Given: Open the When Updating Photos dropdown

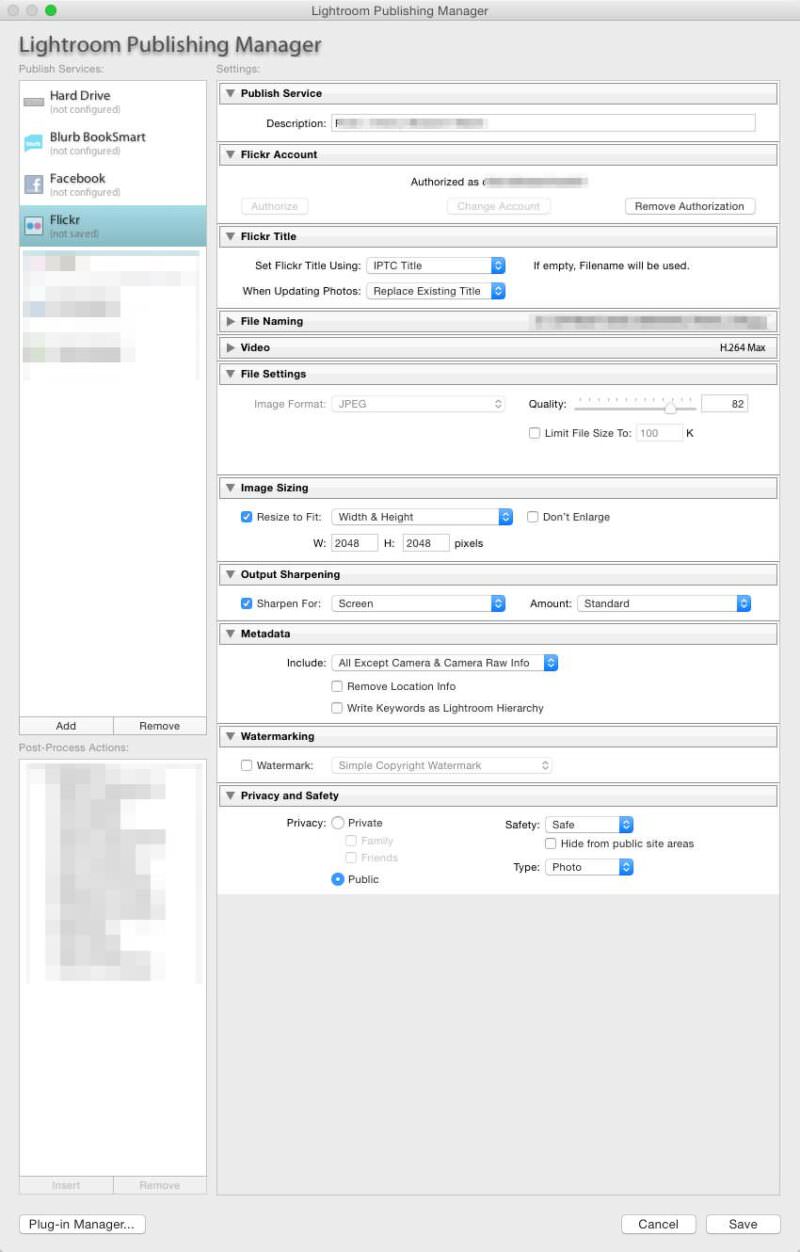Looking at the screenshot, I should coord(435,292).
